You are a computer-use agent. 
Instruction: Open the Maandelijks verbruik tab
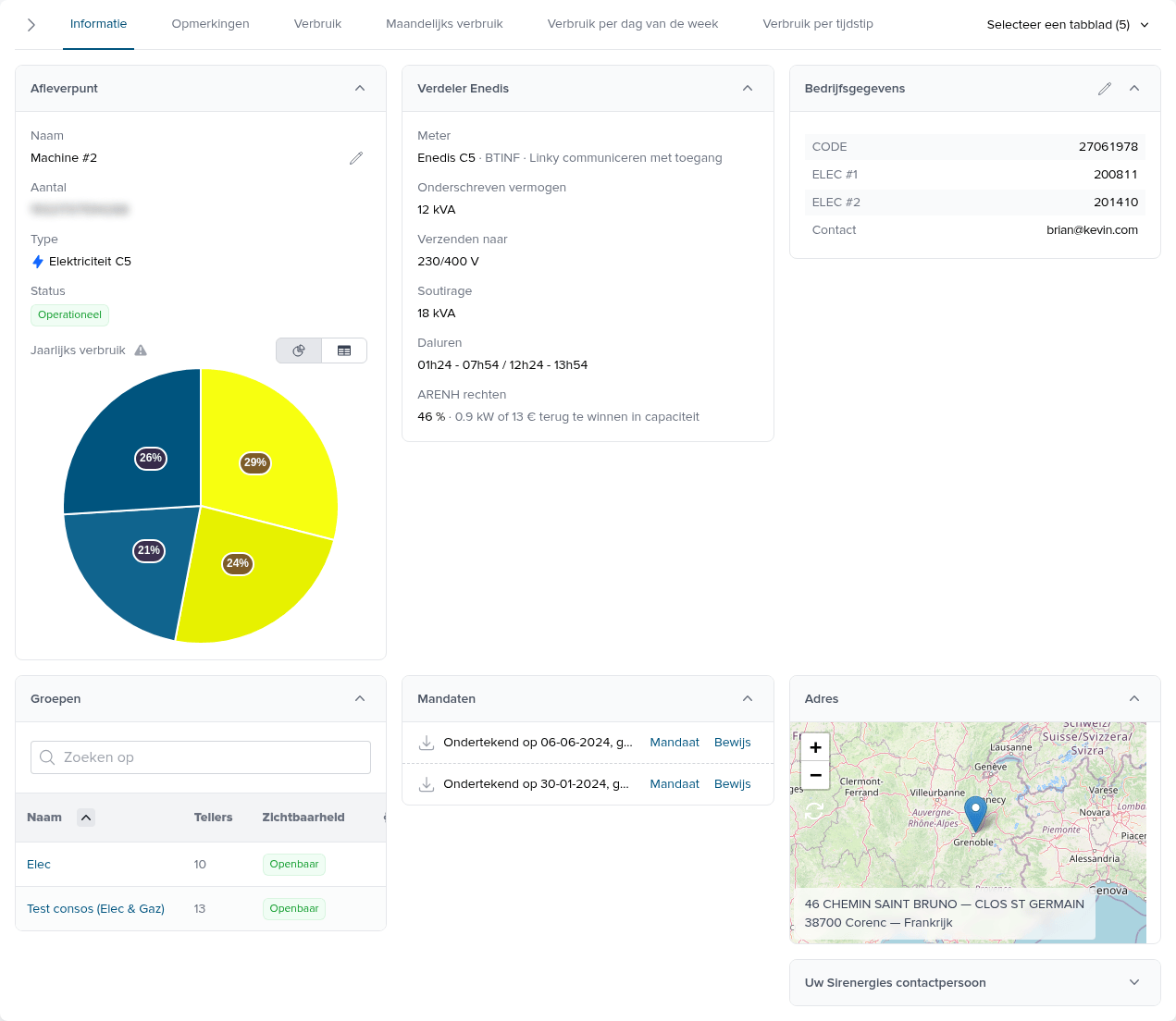pos(444,24)
